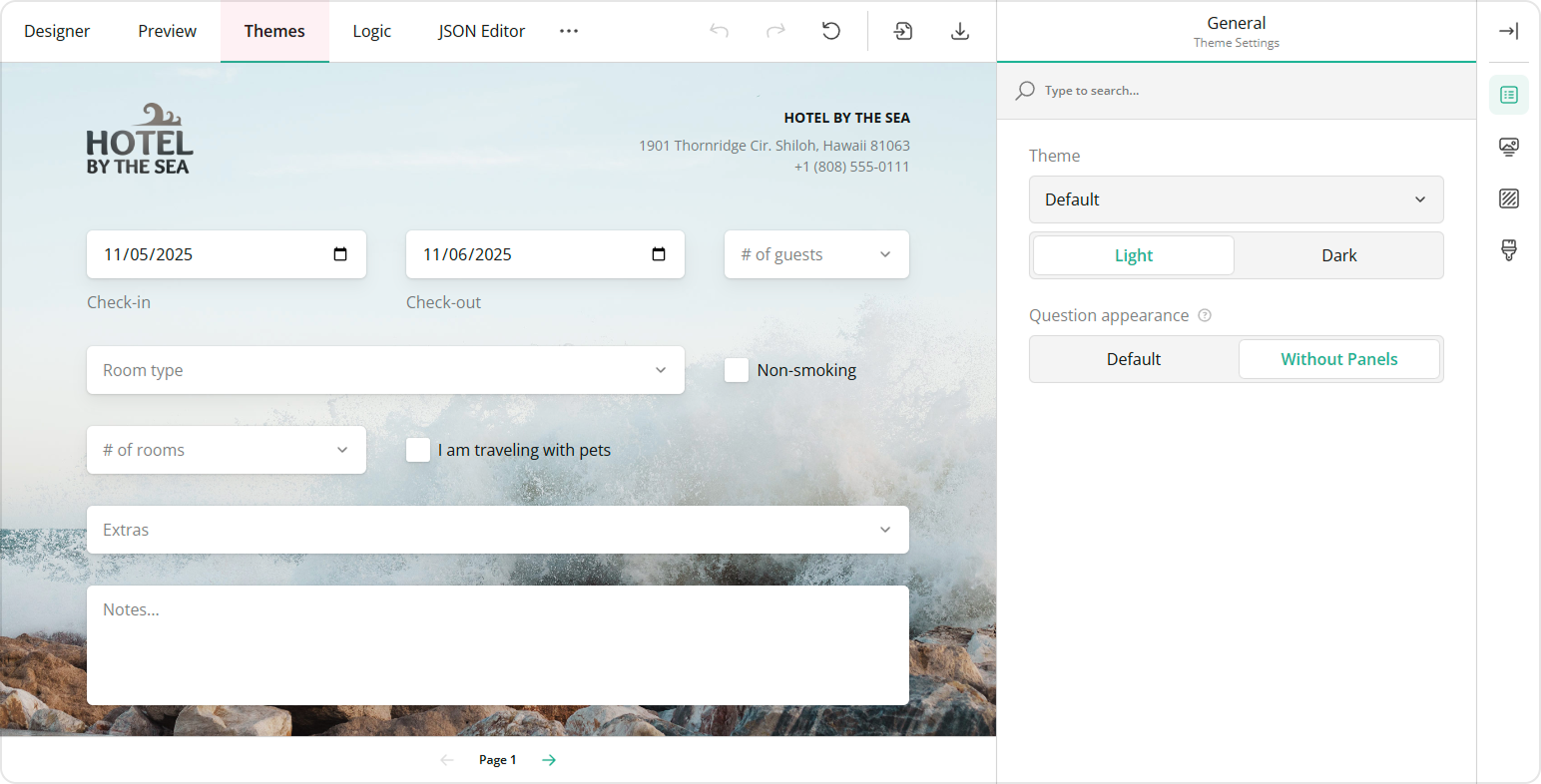Viewport: 1541px width, 784px height.
Task: Click the theme settings search field
Action: 1148,90
